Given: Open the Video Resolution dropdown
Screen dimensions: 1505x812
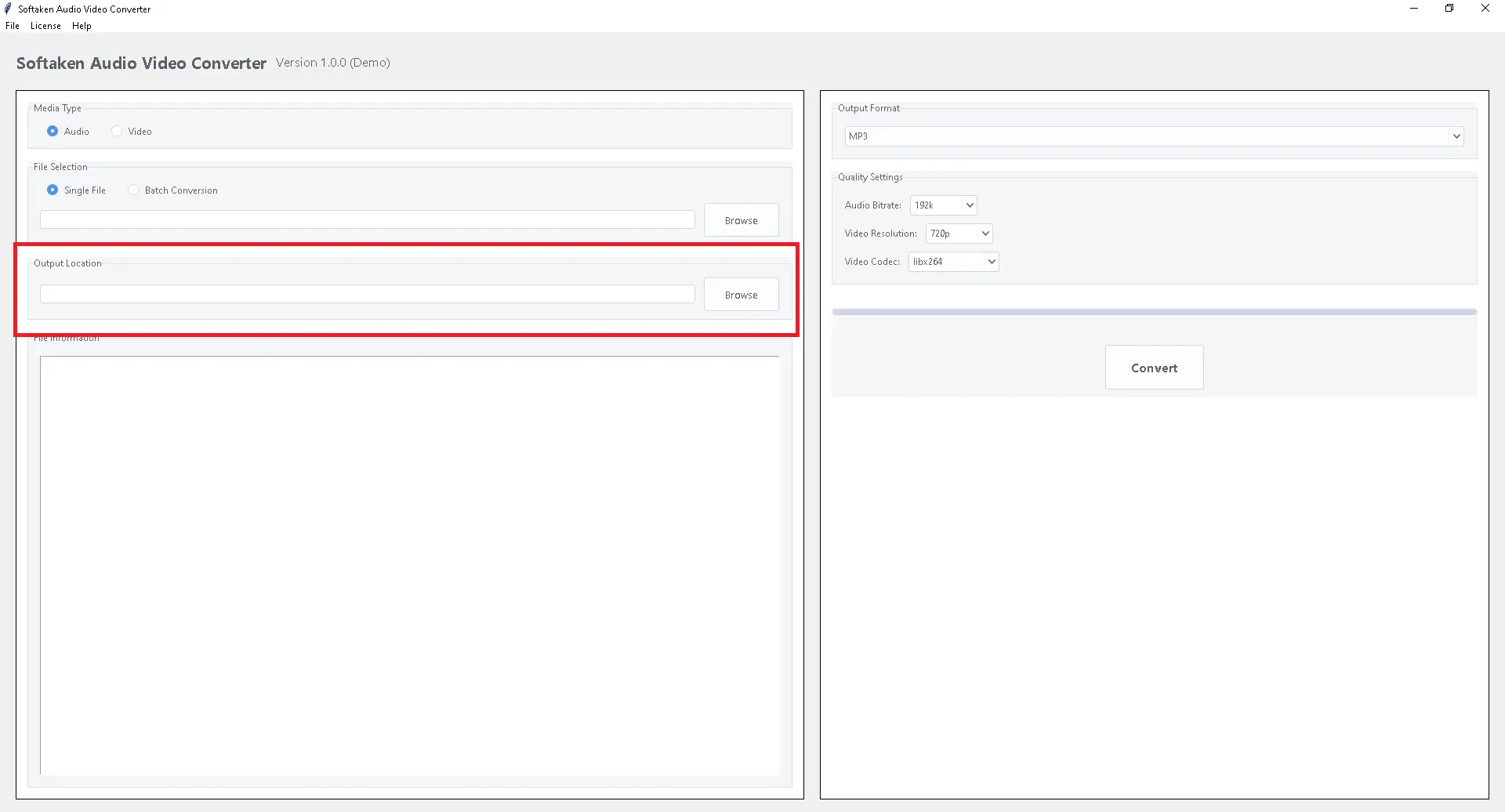Looking at the screenshot, I should tap(959, 234).
